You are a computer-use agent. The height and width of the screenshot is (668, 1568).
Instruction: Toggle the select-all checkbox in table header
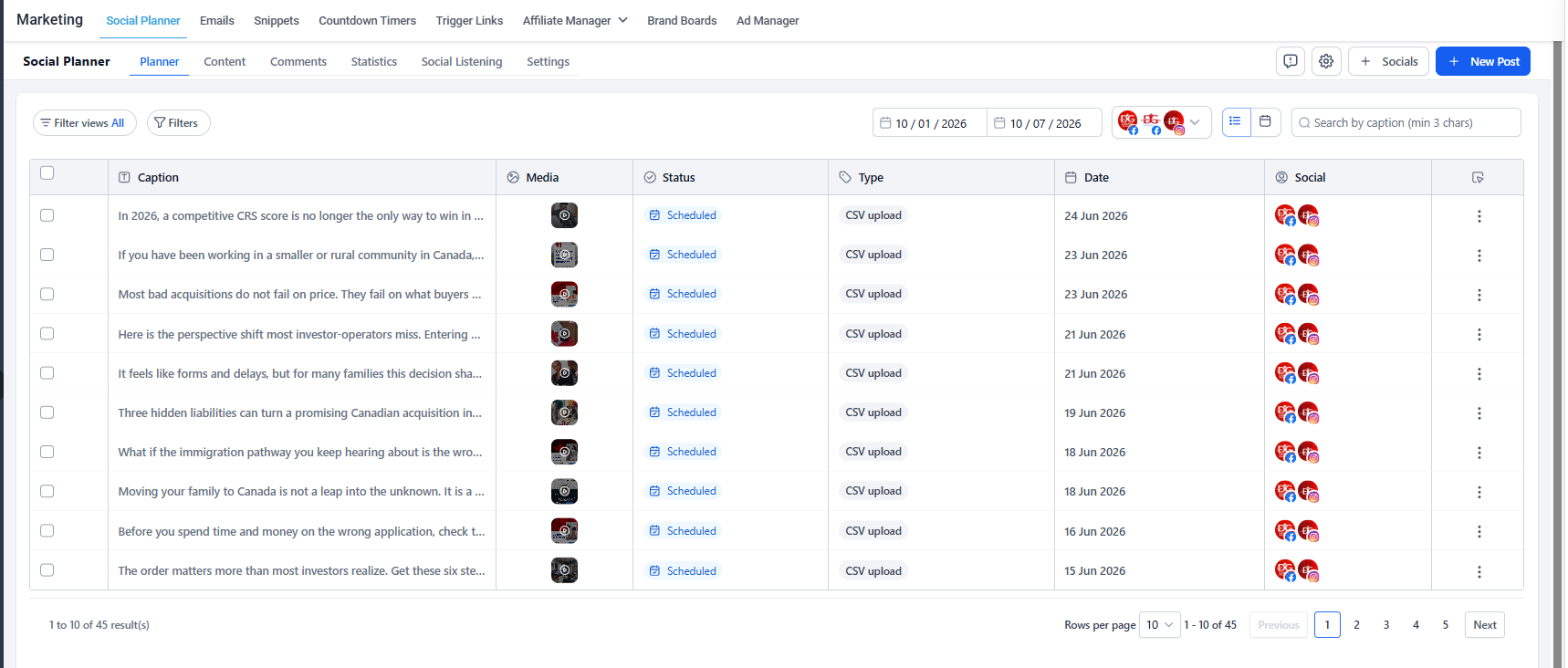(x=47, y=173)
